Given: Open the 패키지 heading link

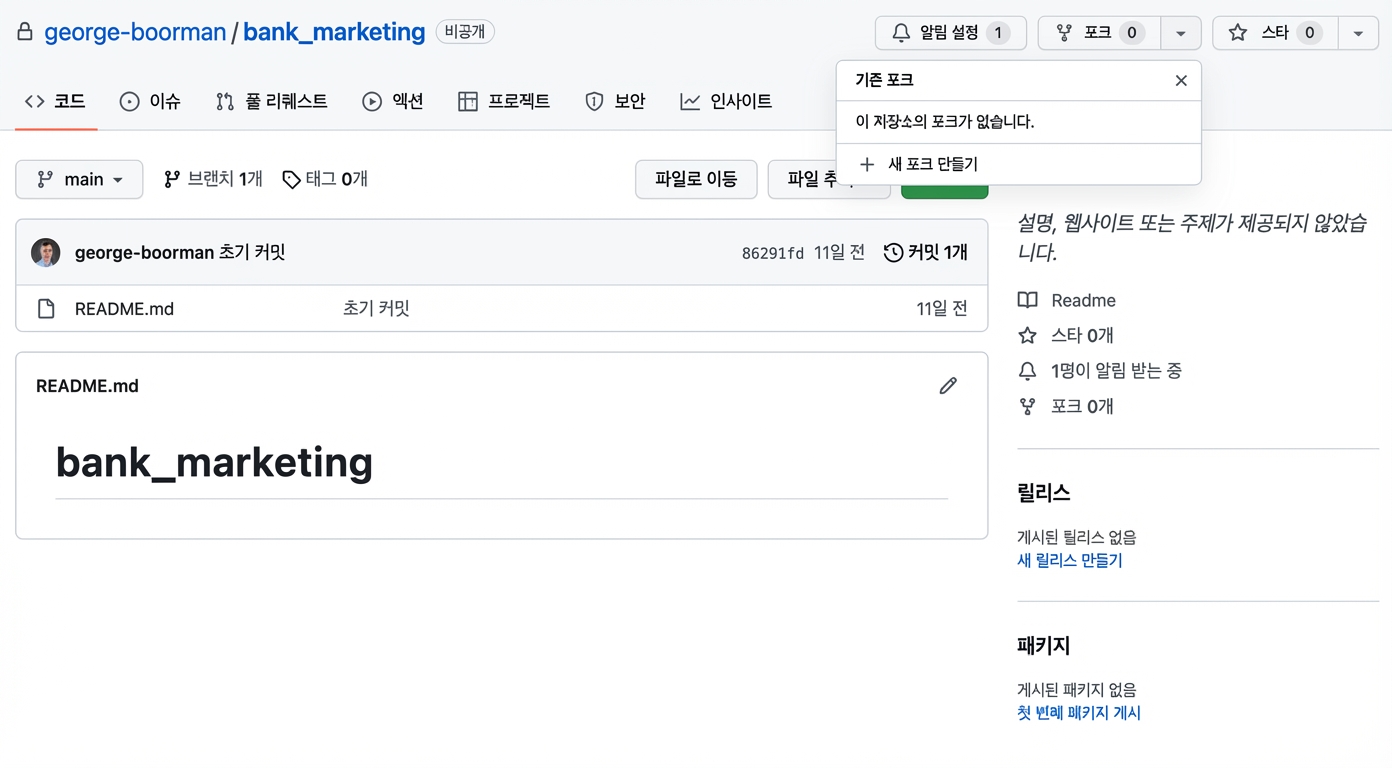Looking at the screenshot, I should point(1044,645).
